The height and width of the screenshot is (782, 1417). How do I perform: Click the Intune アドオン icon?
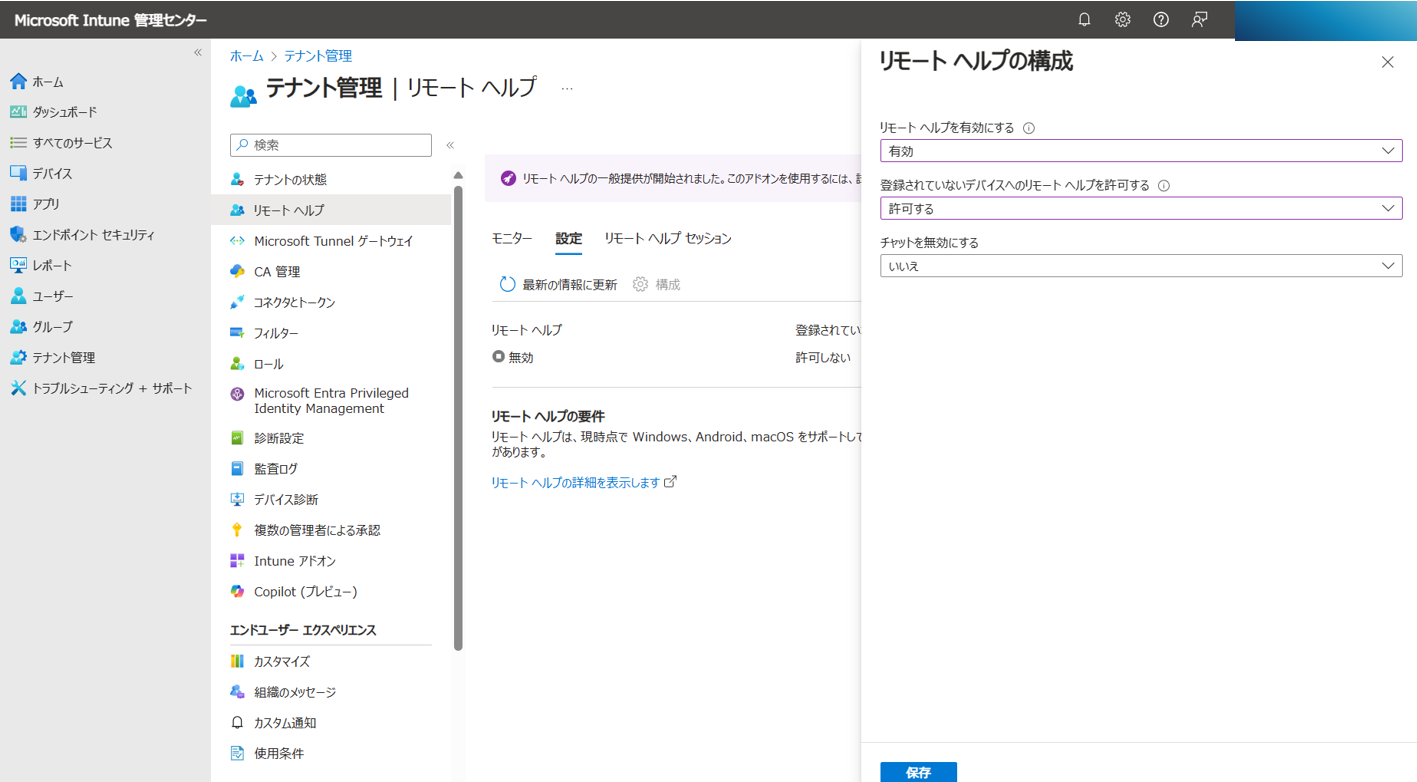pyautogui.click(x=237, y=561)
